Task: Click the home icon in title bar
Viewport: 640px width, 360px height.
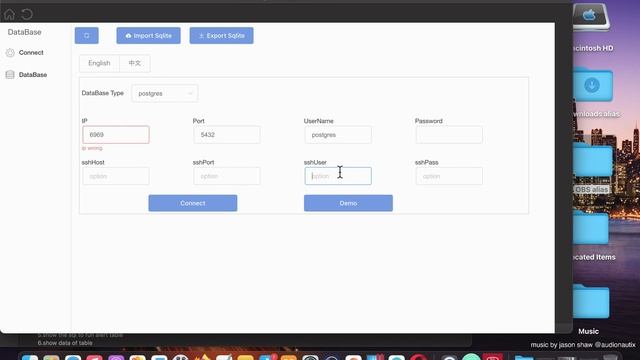Action: pyautogui.click(x=9, y=15)
